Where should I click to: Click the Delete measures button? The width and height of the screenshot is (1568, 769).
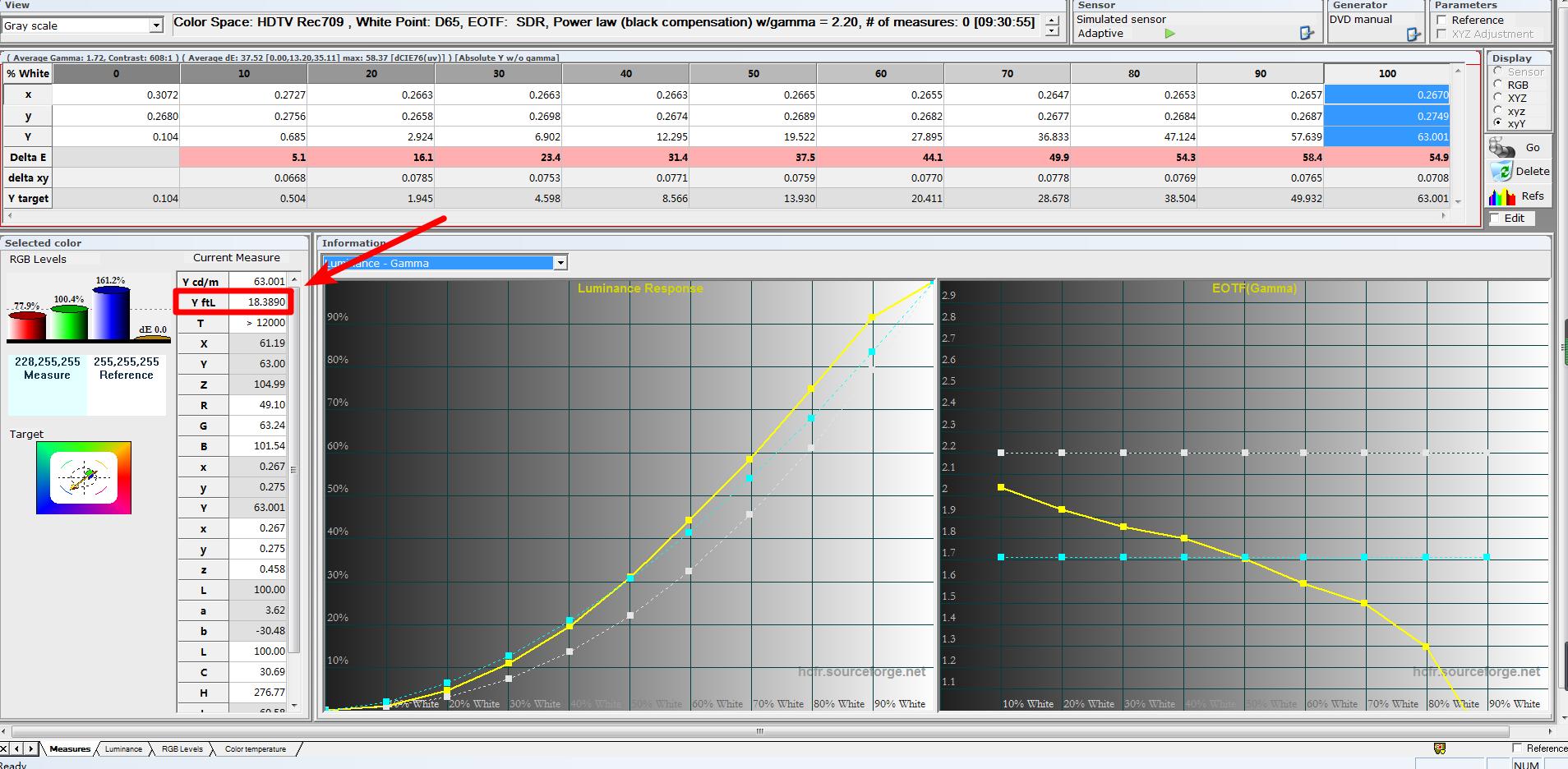point(1519,172)
